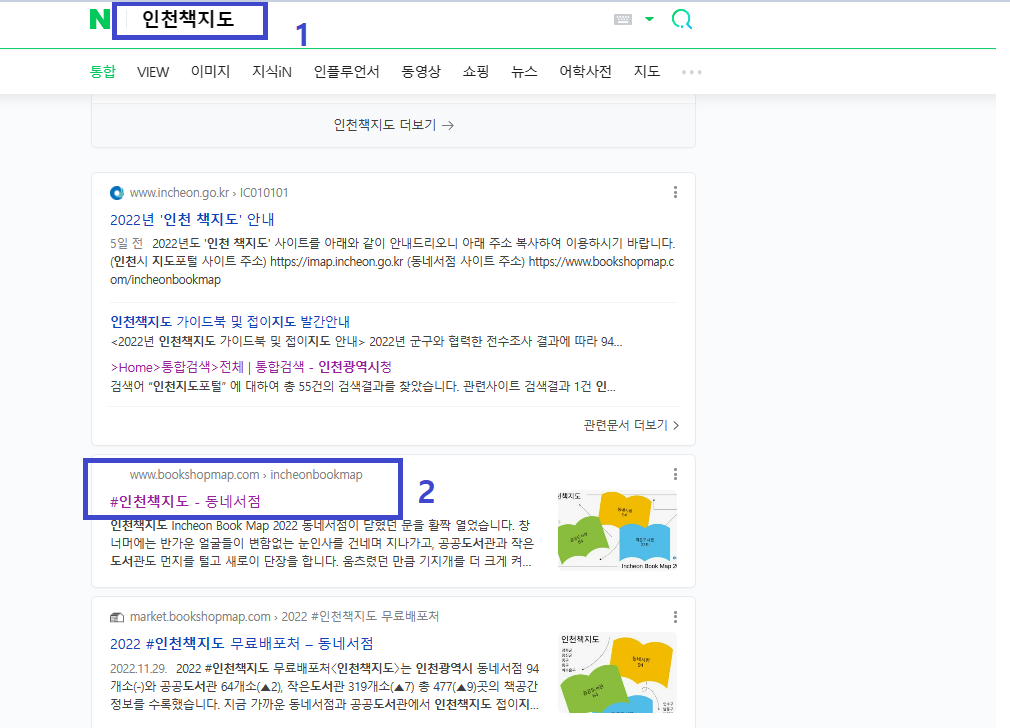Switch to the 뉴스 tab
This screenshot has width=1010, height=728.
pos(524,72)
